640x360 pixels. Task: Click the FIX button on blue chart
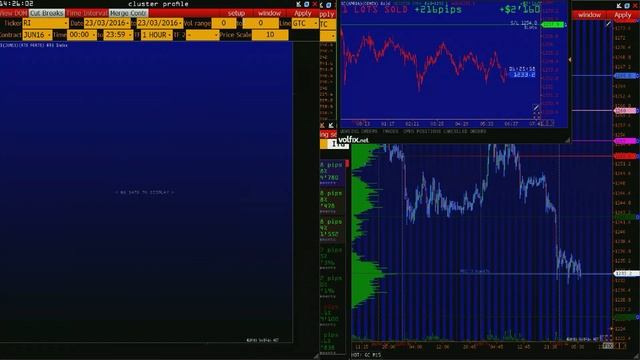(608, 346)
